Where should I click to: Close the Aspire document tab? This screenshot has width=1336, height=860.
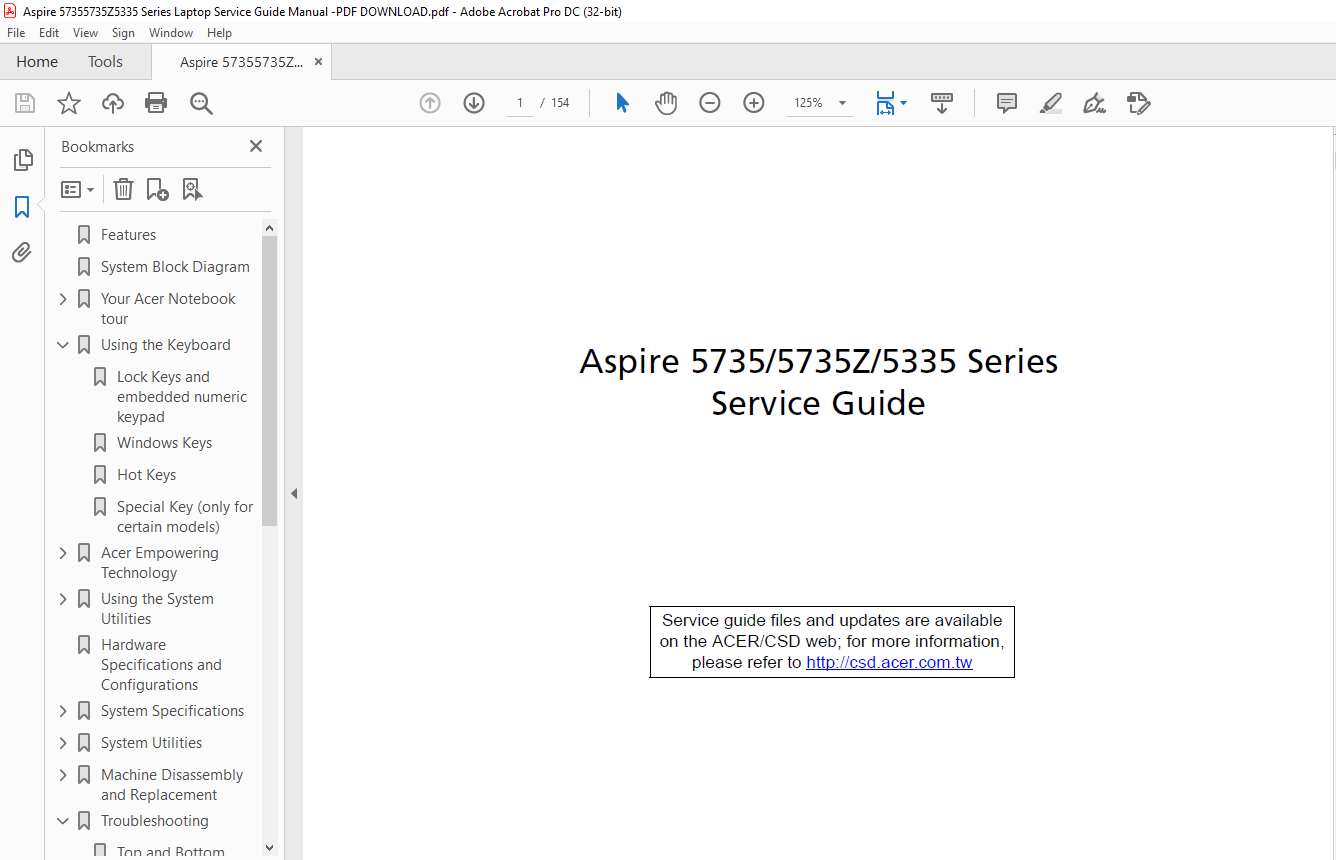point(318,62)
